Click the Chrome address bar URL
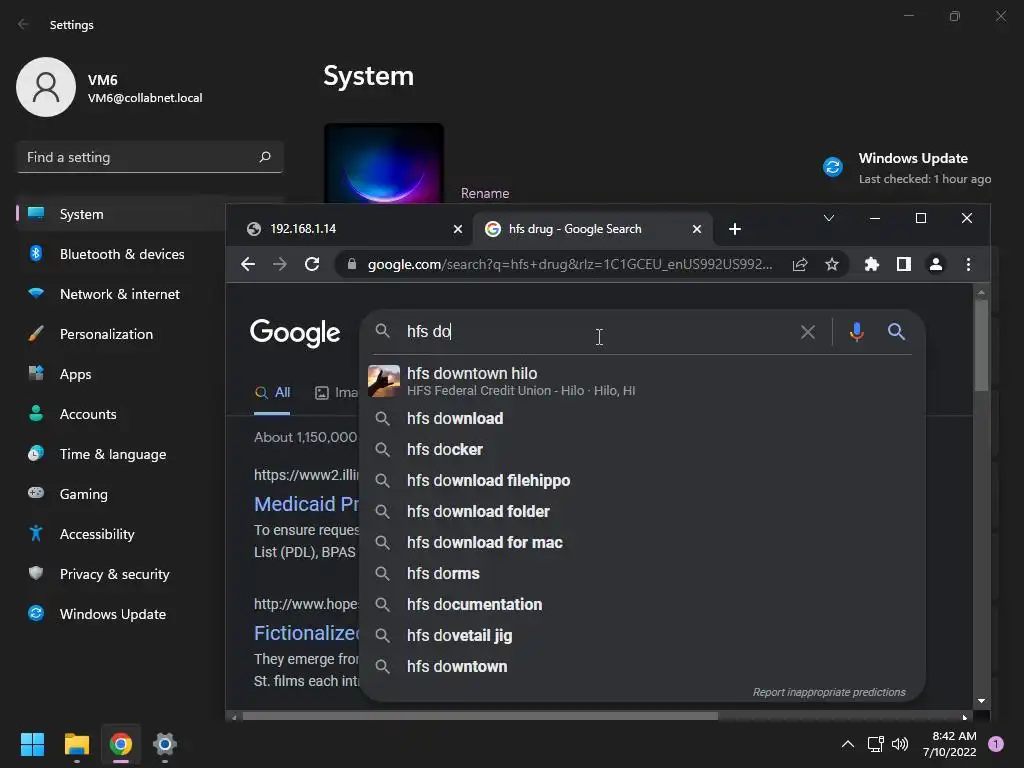 (x=569, y=264)
